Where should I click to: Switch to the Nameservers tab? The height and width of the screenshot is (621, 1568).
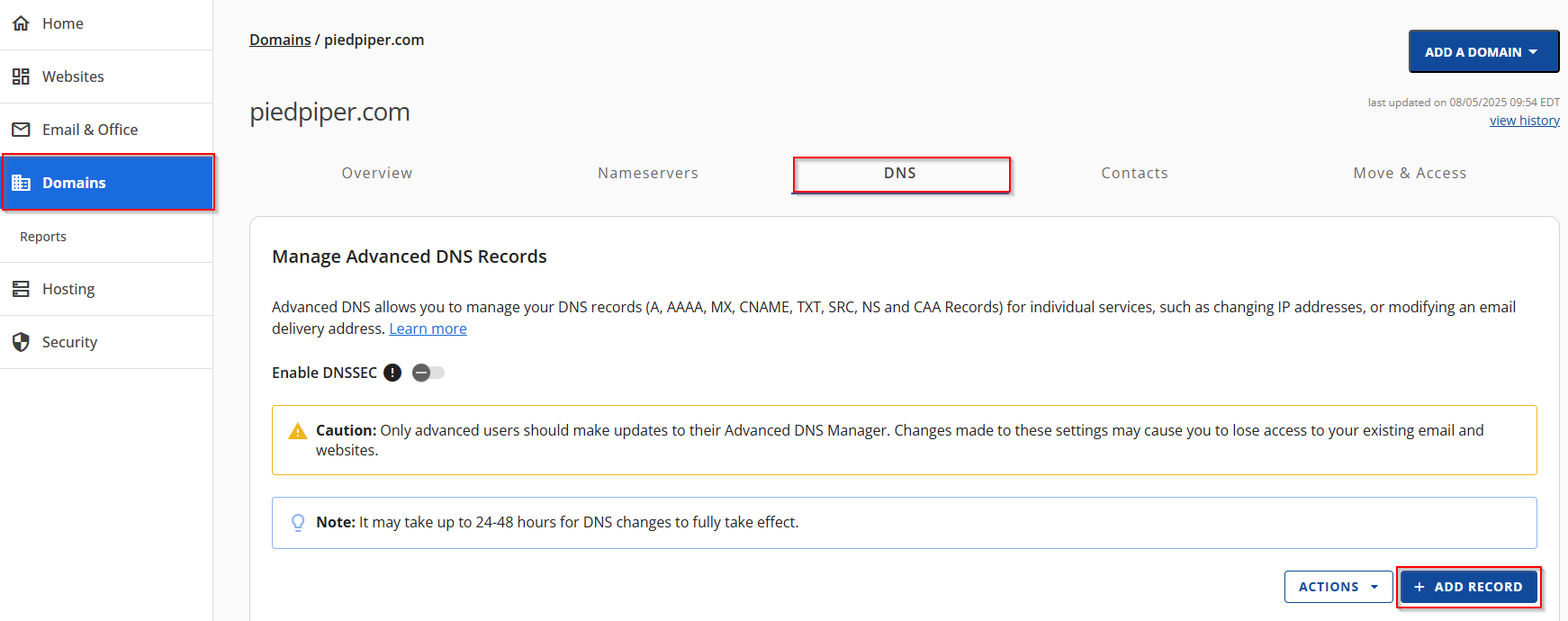coord(647,174)
